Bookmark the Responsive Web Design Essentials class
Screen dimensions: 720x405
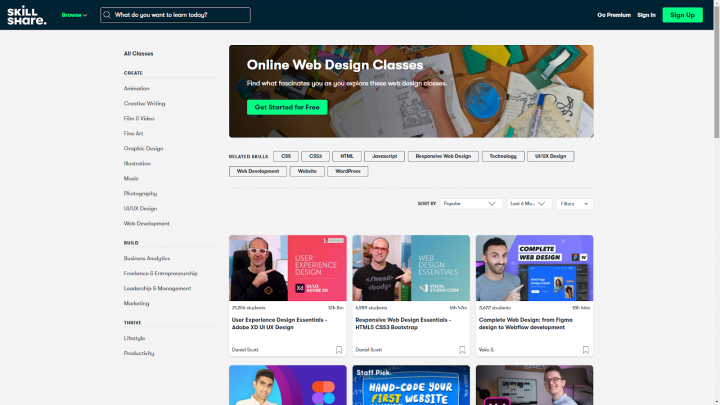(x=462, y=350)
